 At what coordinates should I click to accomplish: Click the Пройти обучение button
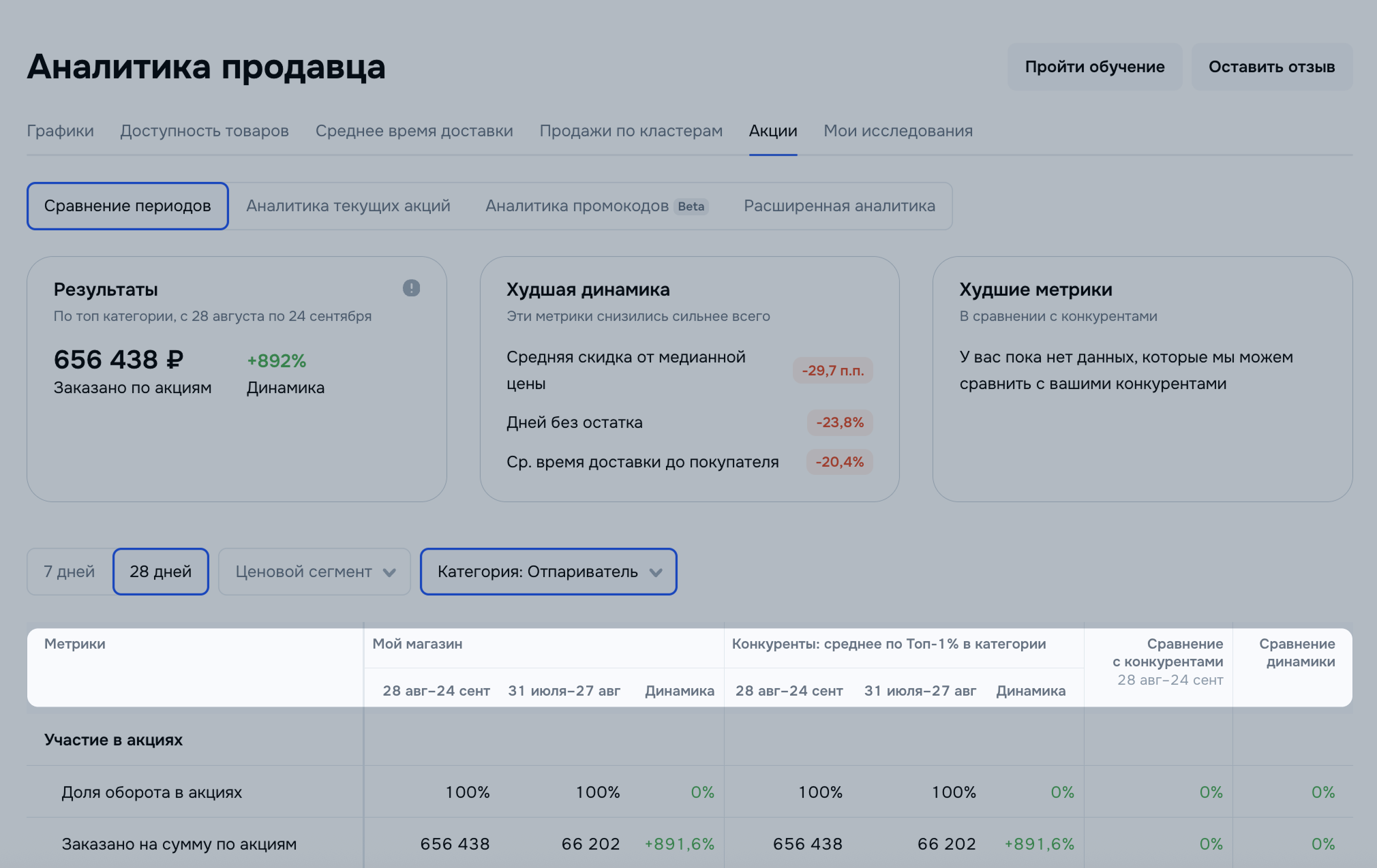1095,67
